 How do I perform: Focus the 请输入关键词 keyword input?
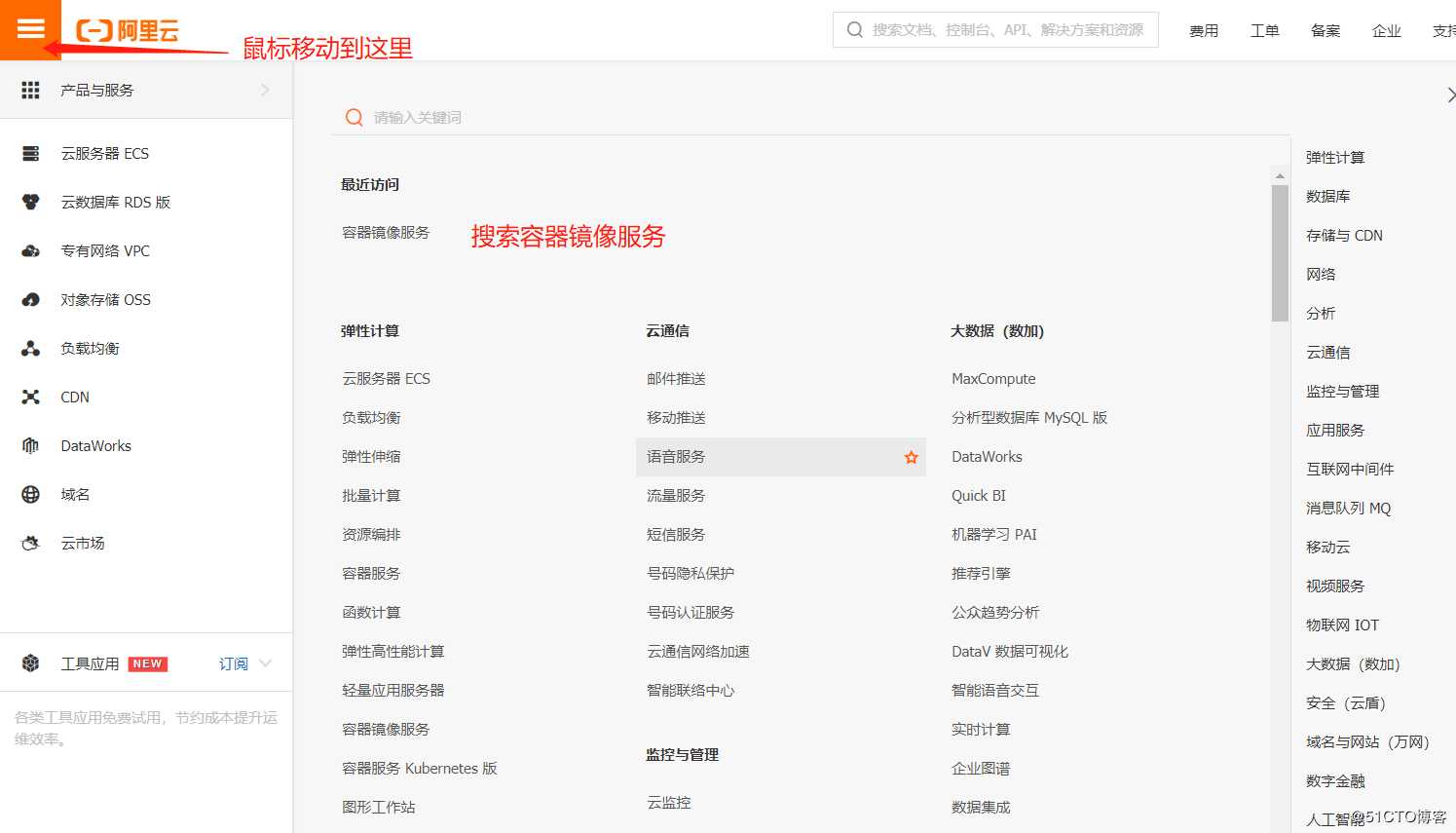click(810, 117)
